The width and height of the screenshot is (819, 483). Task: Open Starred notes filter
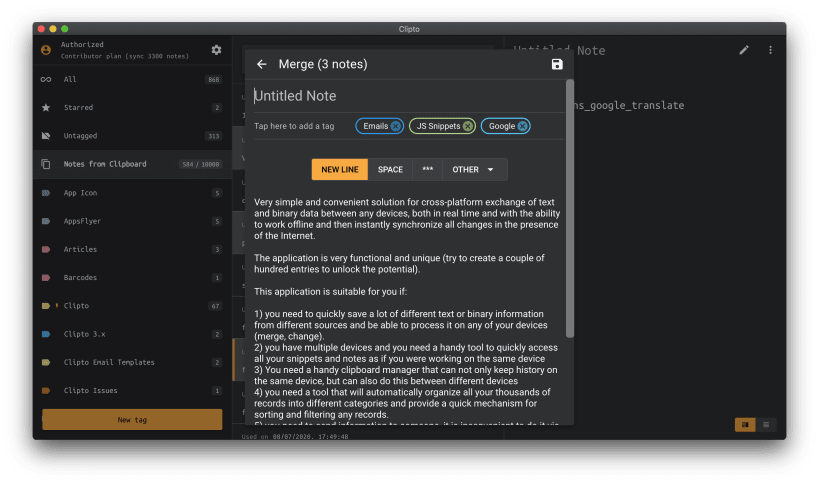click(133, 108)
